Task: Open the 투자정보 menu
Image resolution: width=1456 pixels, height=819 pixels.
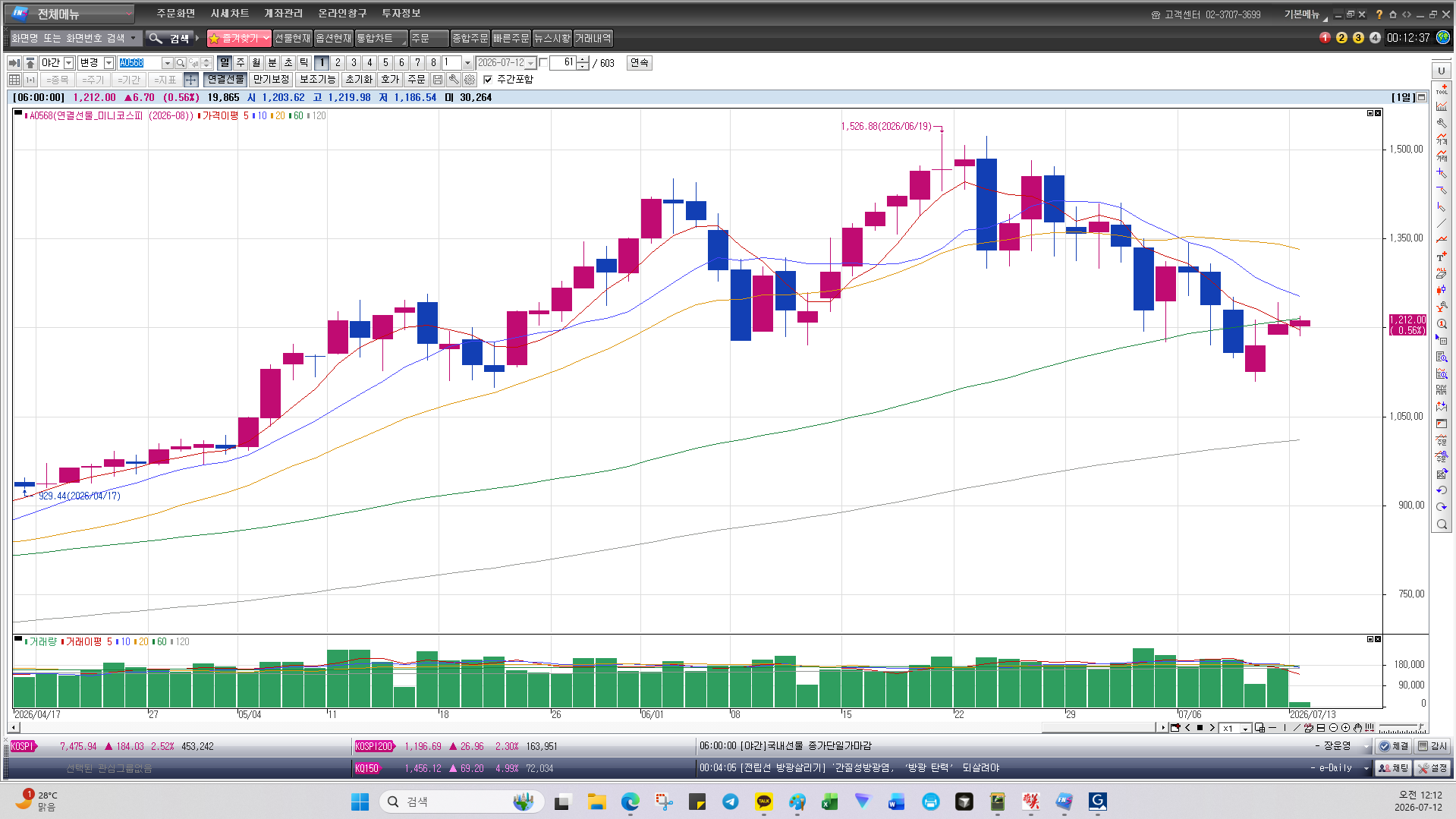Action: 401,14
